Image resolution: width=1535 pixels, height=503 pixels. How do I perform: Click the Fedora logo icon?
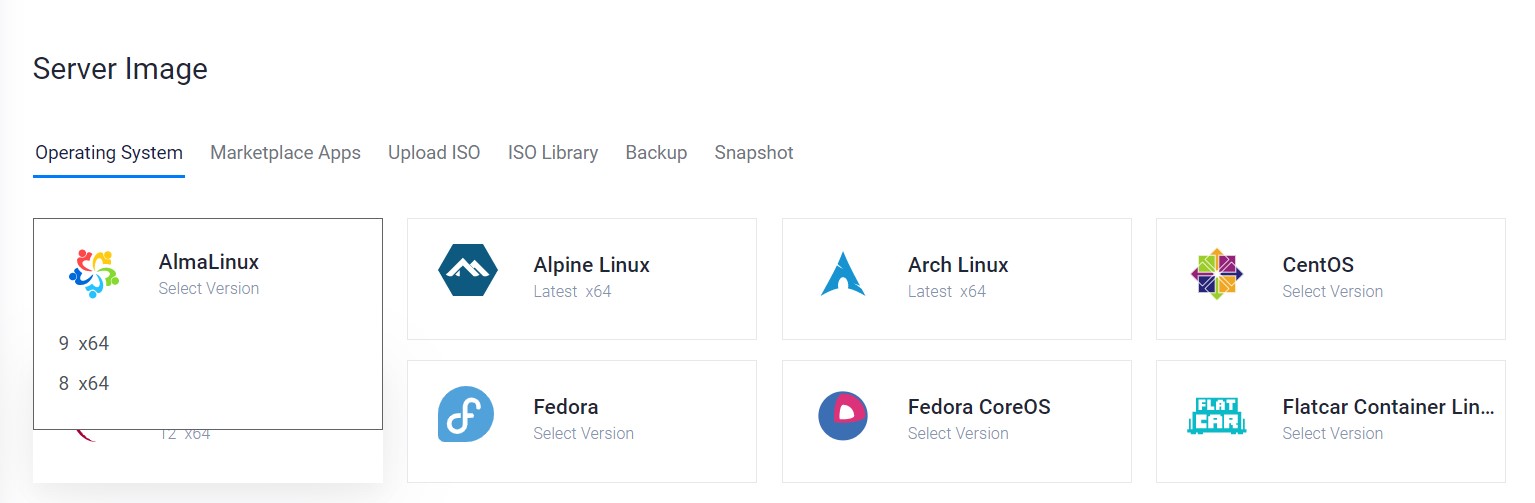(466, 414)
